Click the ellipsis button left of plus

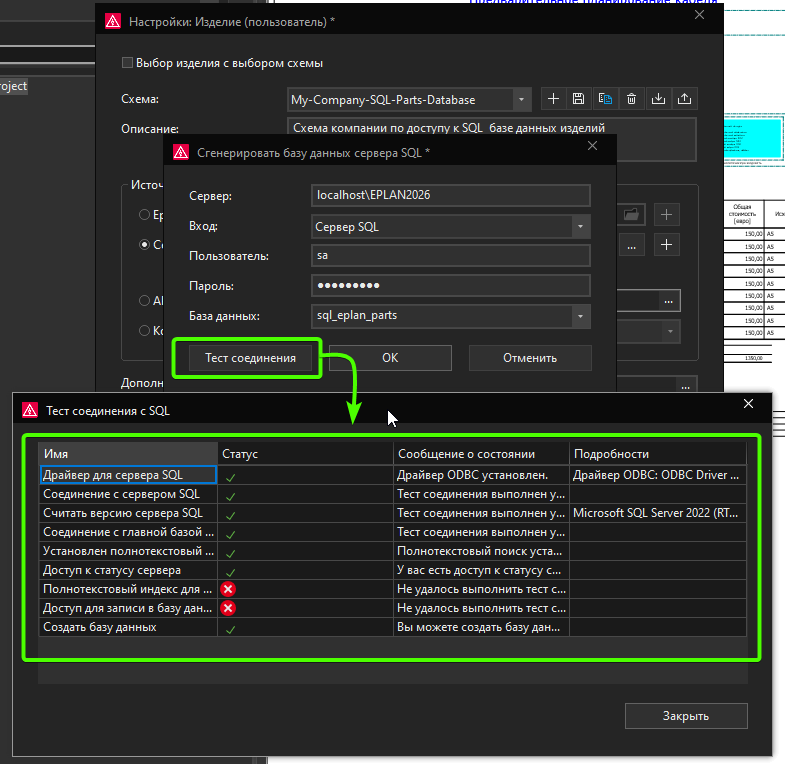(632, 245)
